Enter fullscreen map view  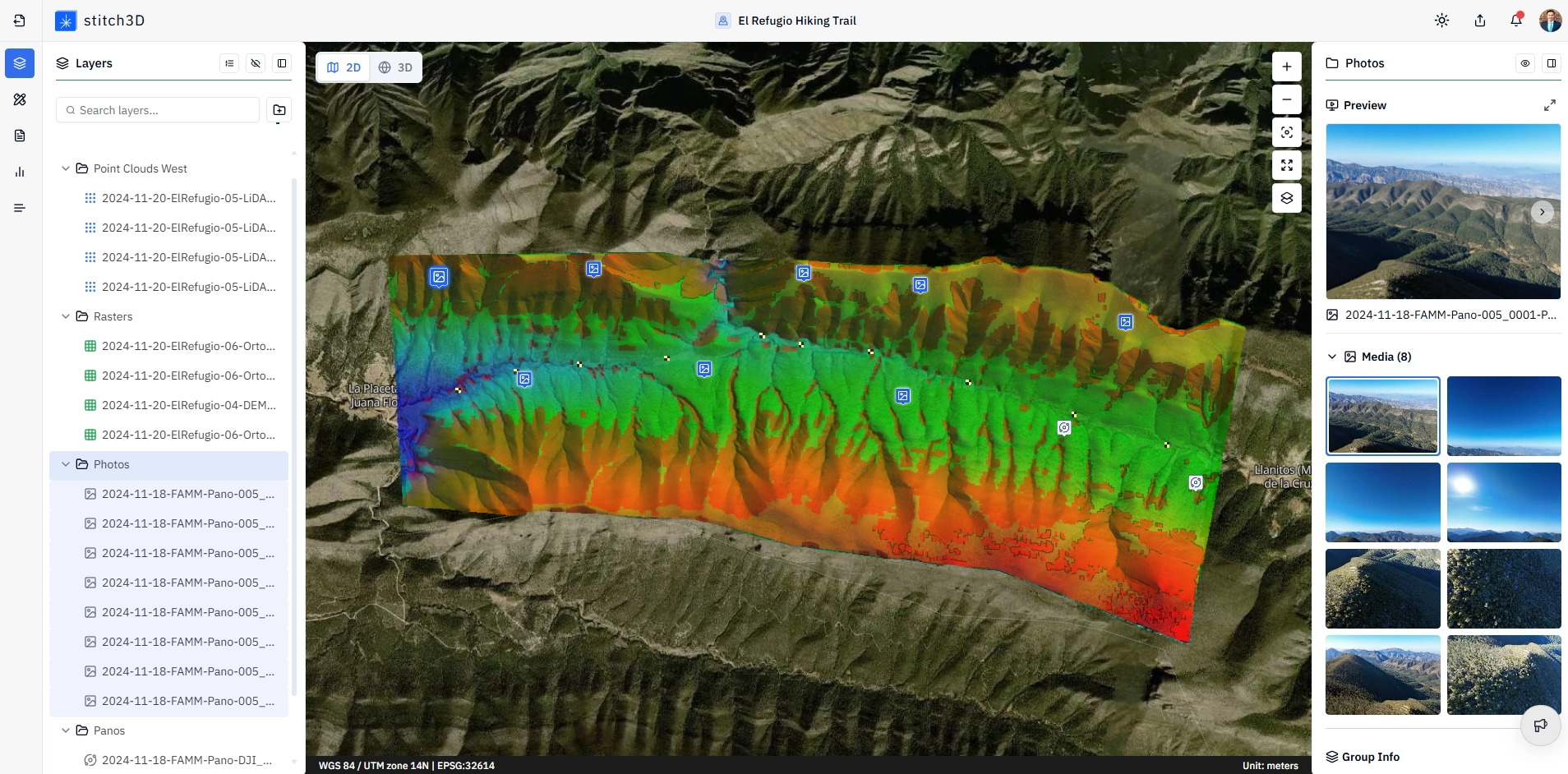1287,165
